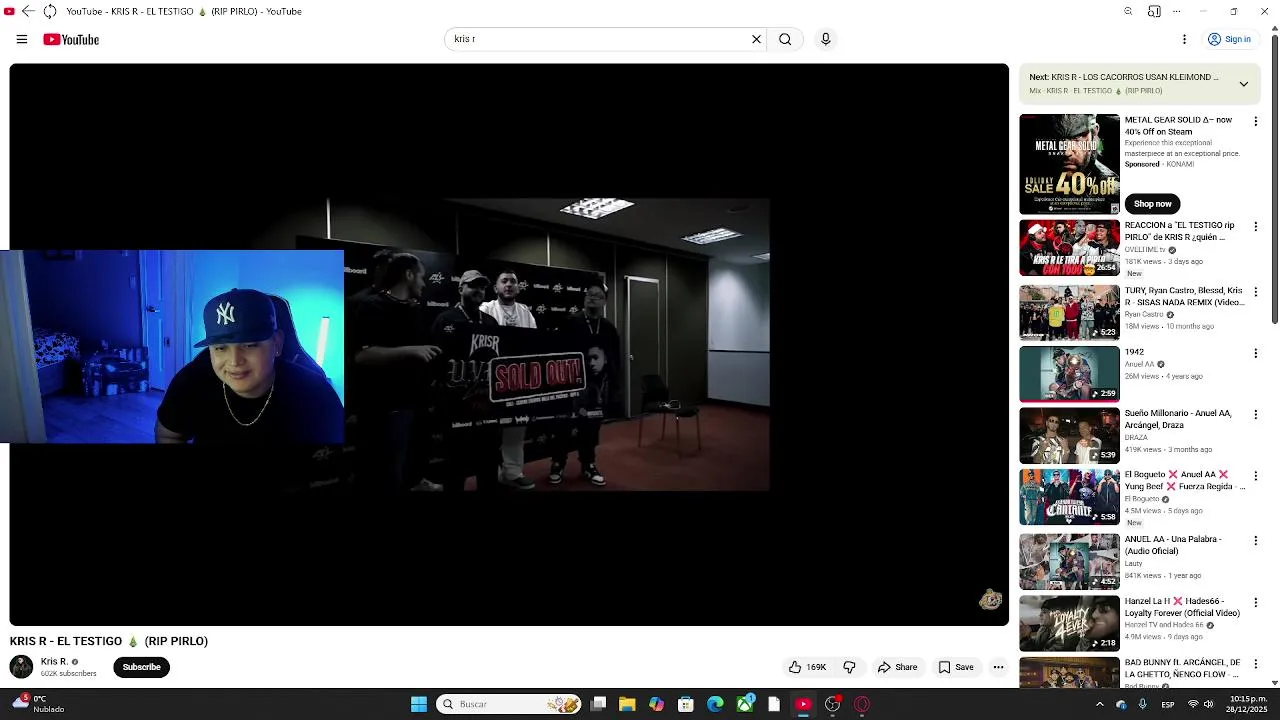Play the '1942' video thumbnail
The height and width of the screenshot is (720, 1280).
point(1069,374)
